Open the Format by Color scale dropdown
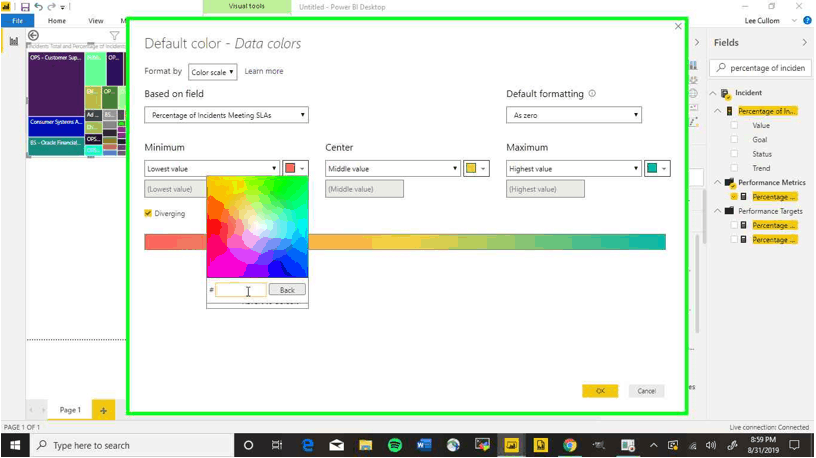The image size is (816, 458). point(212,72)
